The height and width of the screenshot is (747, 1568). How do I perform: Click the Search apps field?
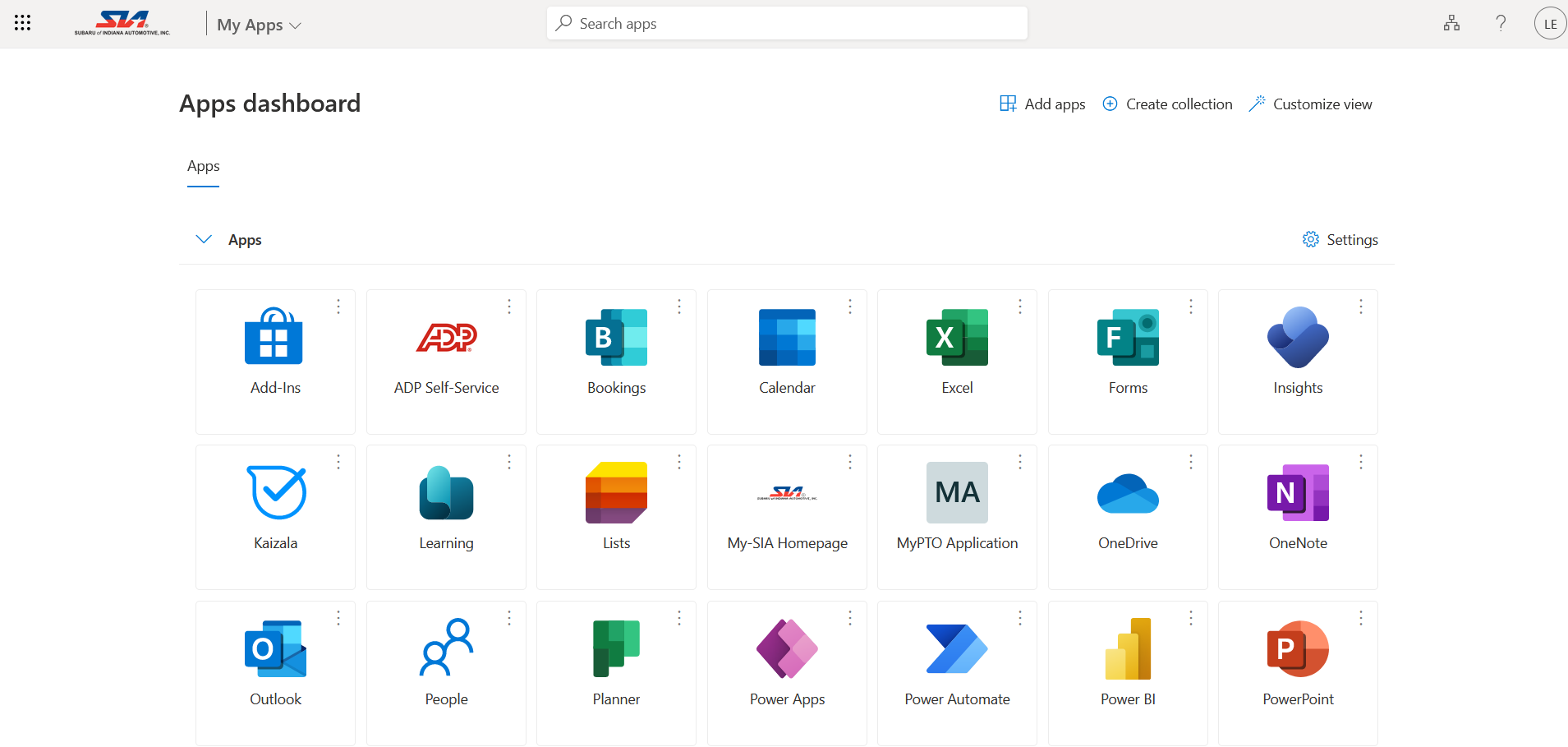[x=787, y=24]
